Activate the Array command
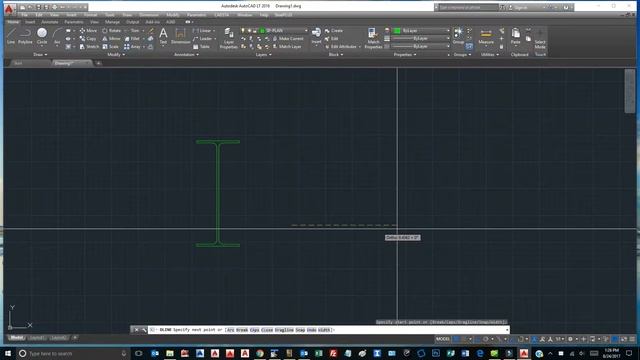This screenshot has width=640, height=360. click(132, 47)
